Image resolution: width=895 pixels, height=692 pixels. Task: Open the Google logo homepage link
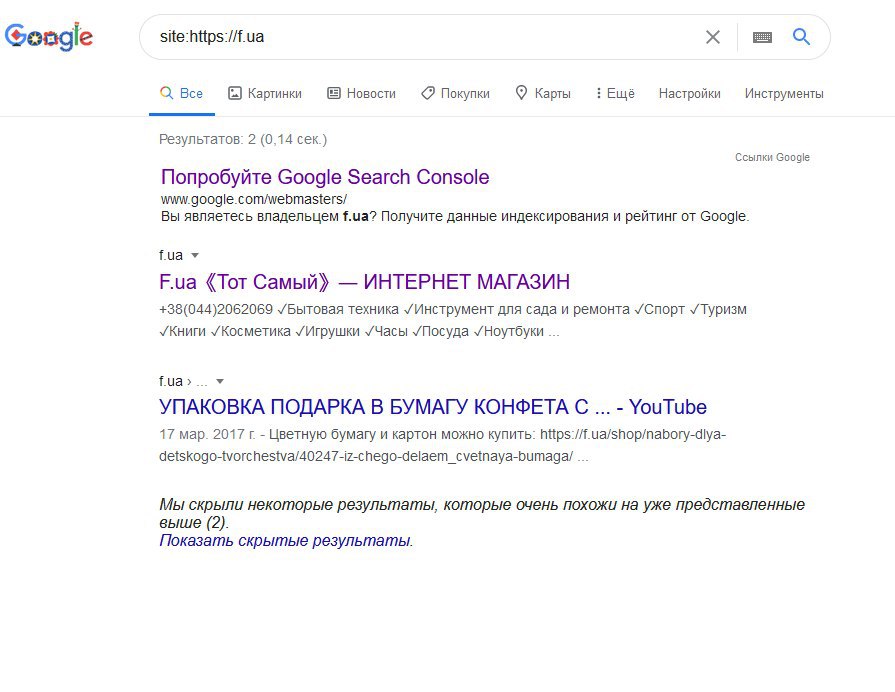49,37
